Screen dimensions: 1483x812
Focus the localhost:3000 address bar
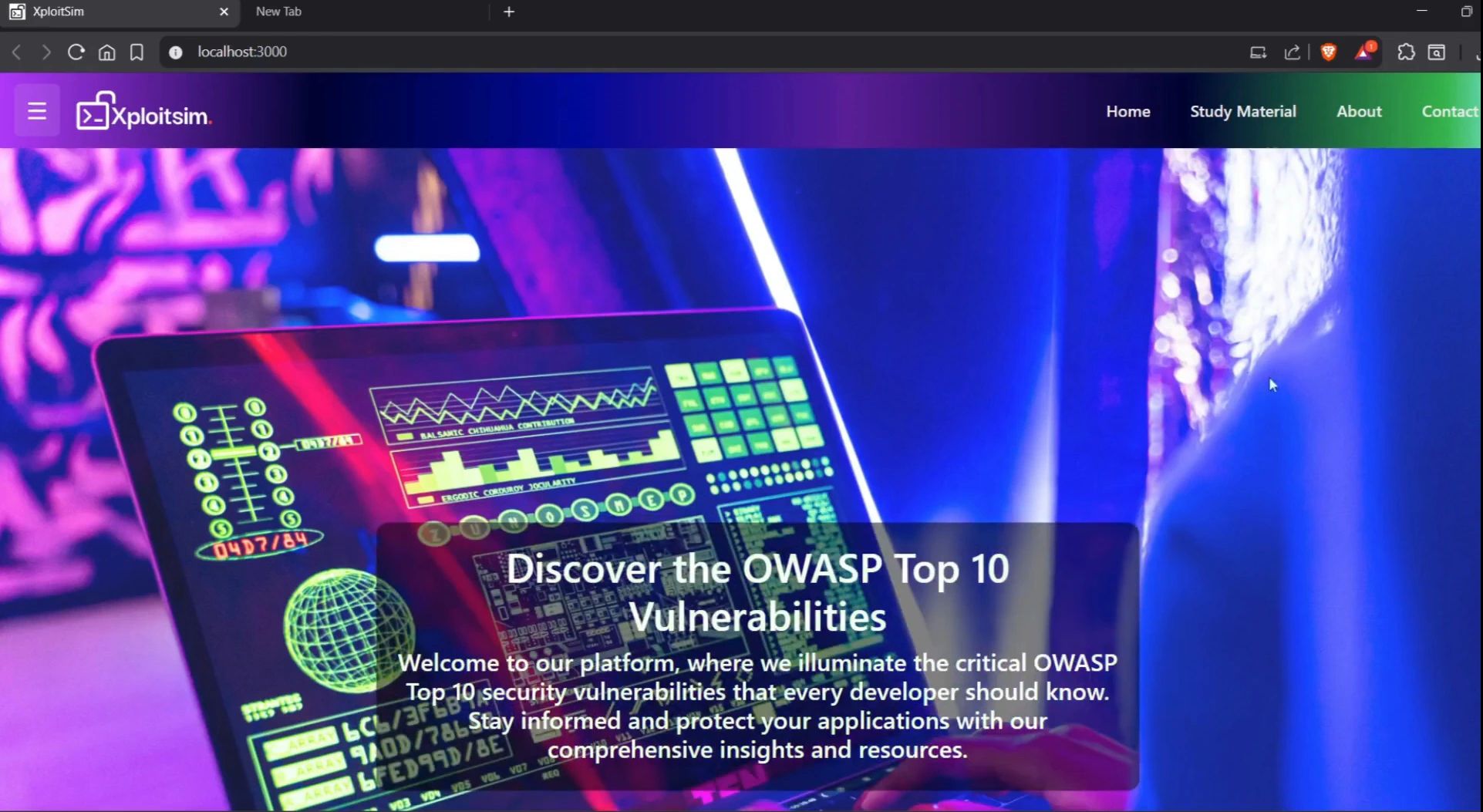coord(694,52)
